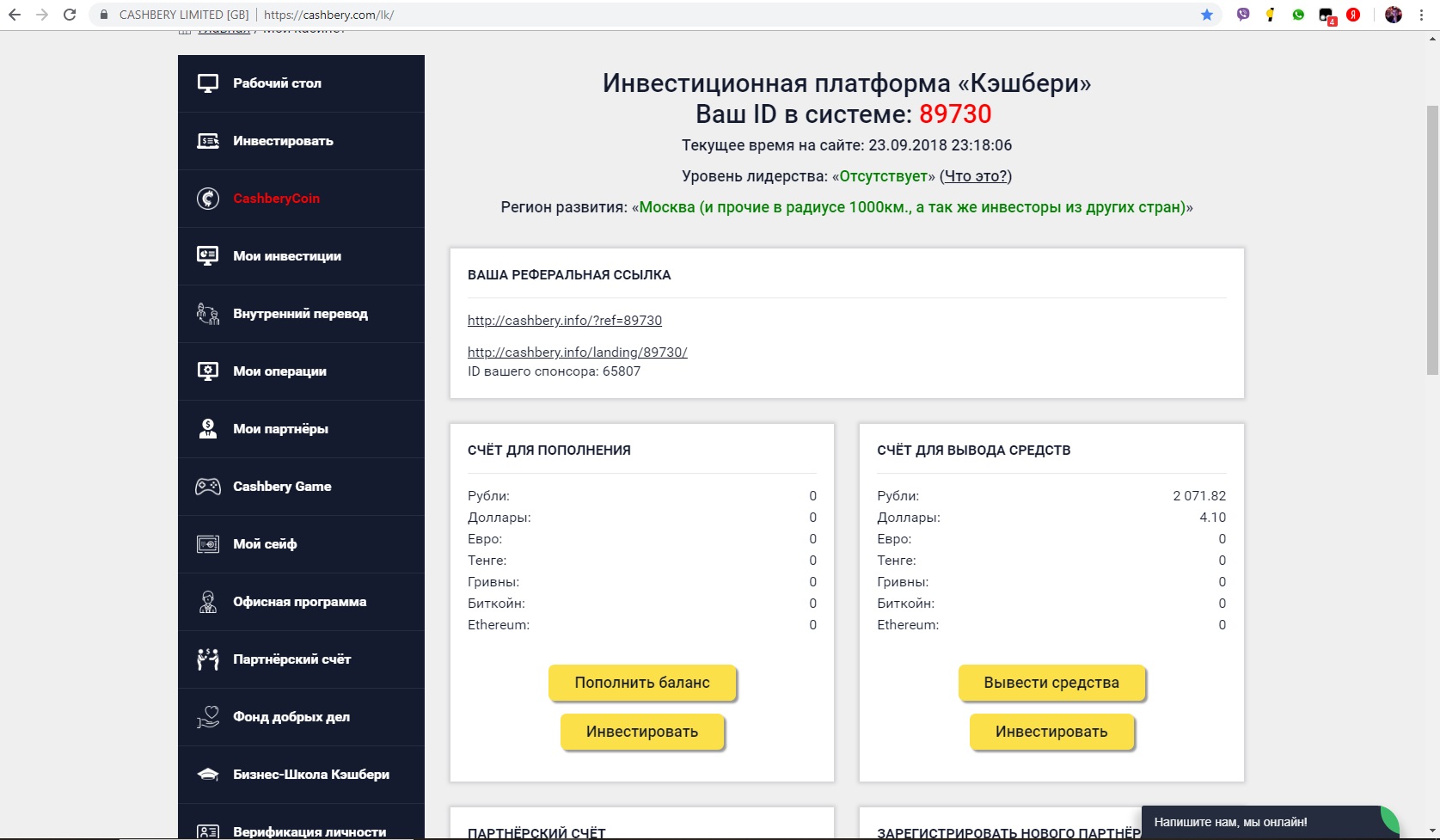Click the transfer icon beside Внутренний перевод
This screenshot has height=840, width=1440.
tap(208, 314)
